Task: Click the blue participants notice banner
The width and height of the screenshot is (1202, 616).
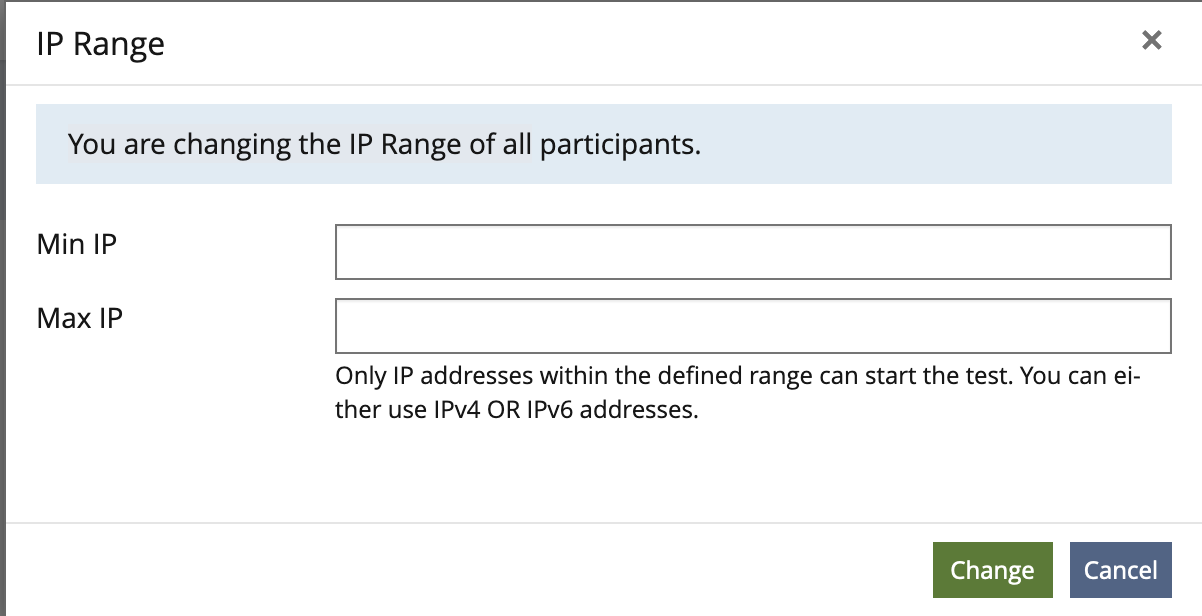Action: (x=603, y=143)
